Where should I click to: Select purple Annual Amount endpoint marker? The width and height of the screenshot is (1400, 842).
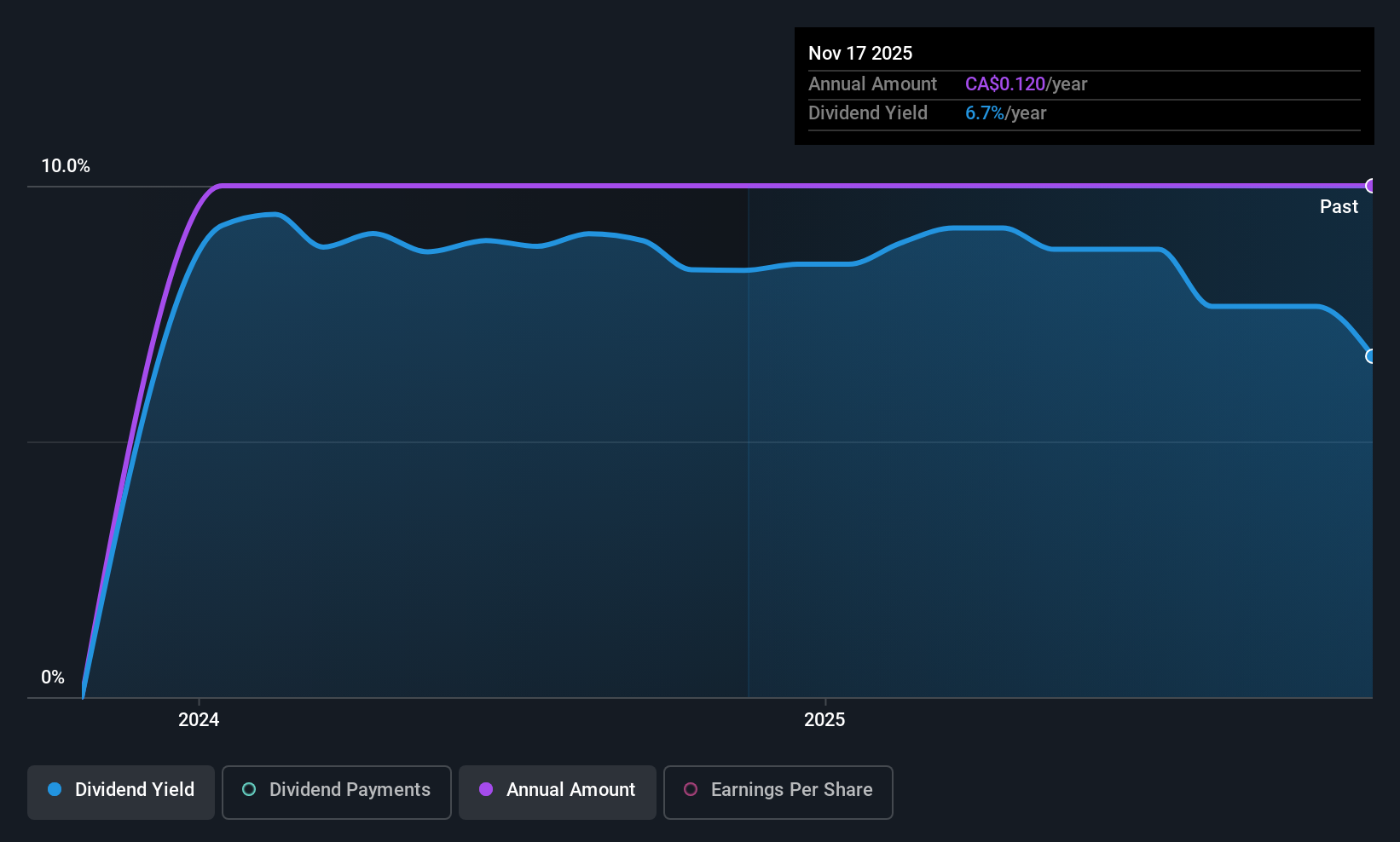pos(1370,186)
